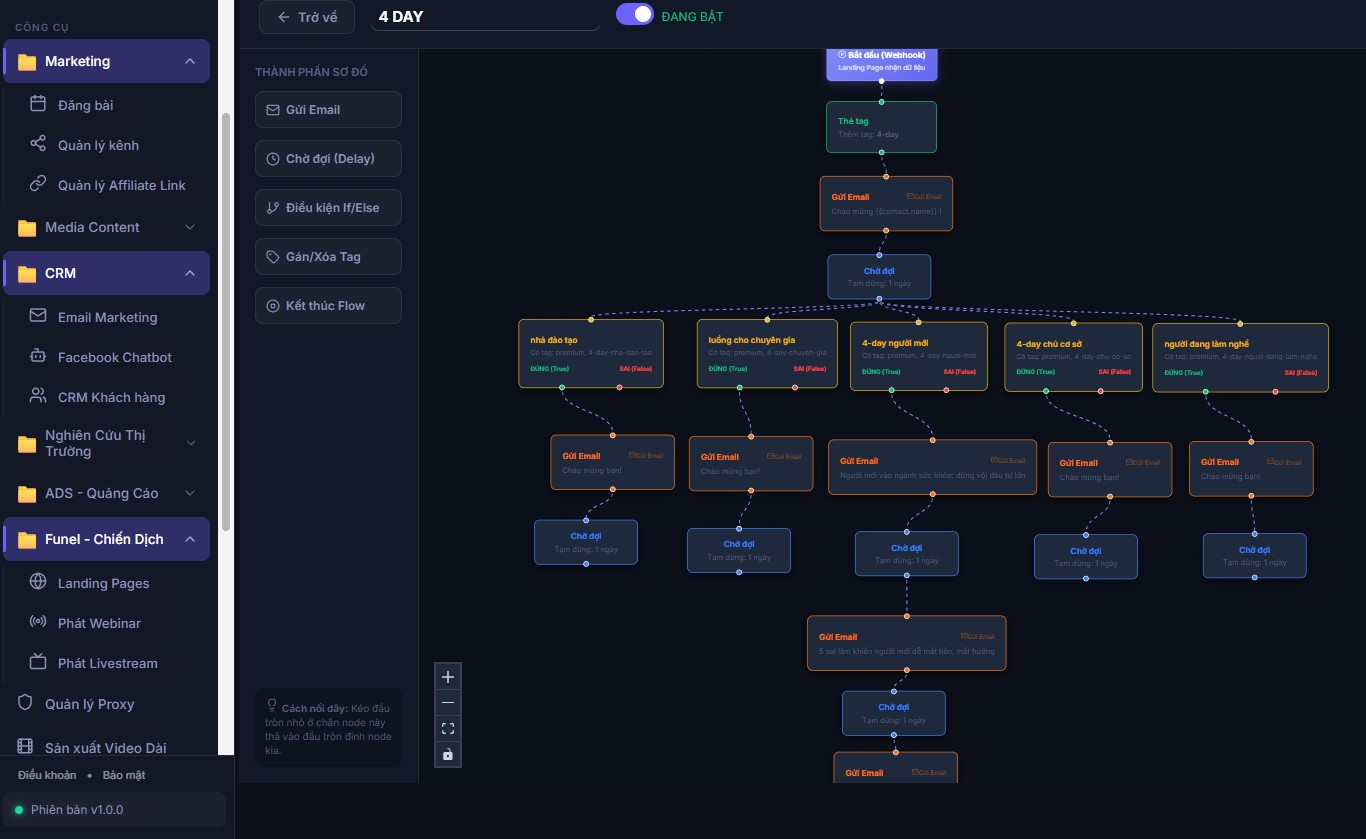Open the Đăng bài menu item
This screenshot has width=1366, height=839.
point(113,105)
